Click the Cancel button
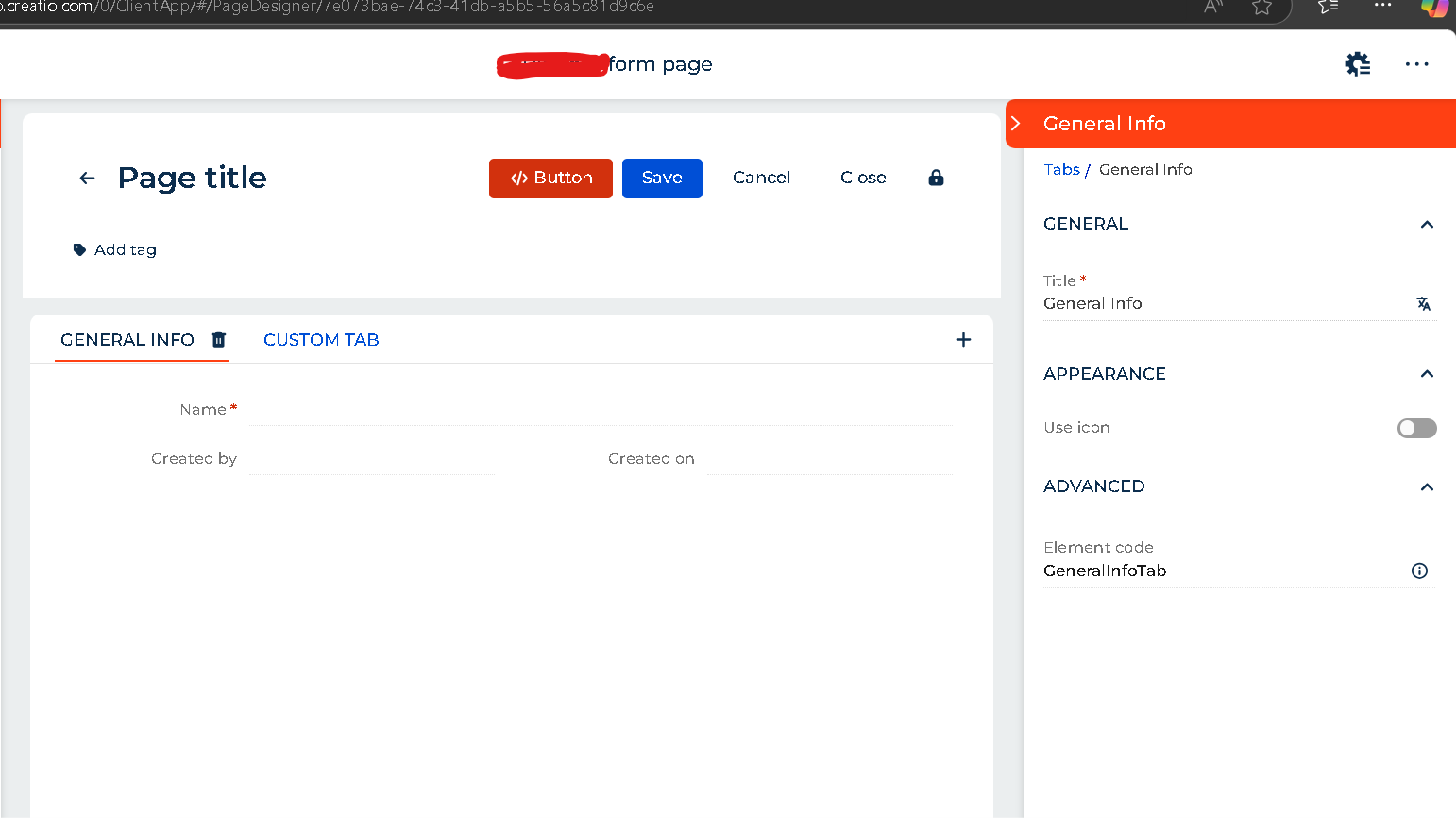Image resolution: width=1456 pixels, height=818 pixels. tap(761, 178)
